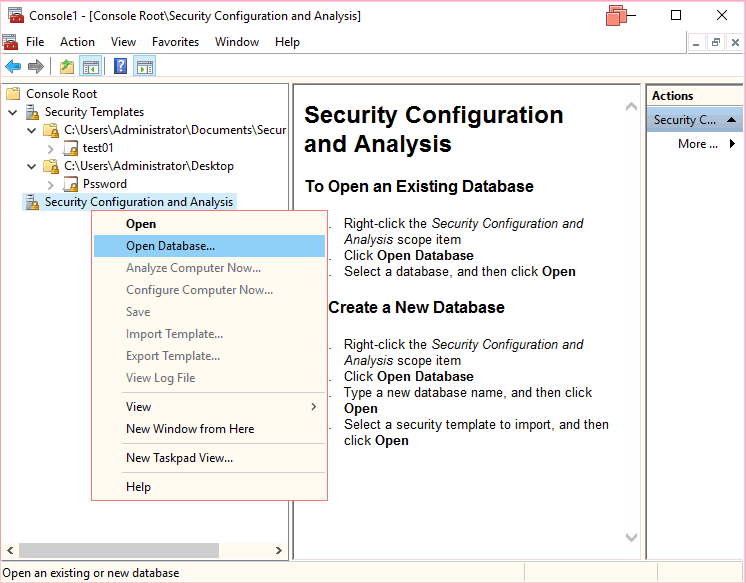Screen dimensions: 746x583
Task: Open the View submenu arrow in context menu
Action: tap(314, 406)
